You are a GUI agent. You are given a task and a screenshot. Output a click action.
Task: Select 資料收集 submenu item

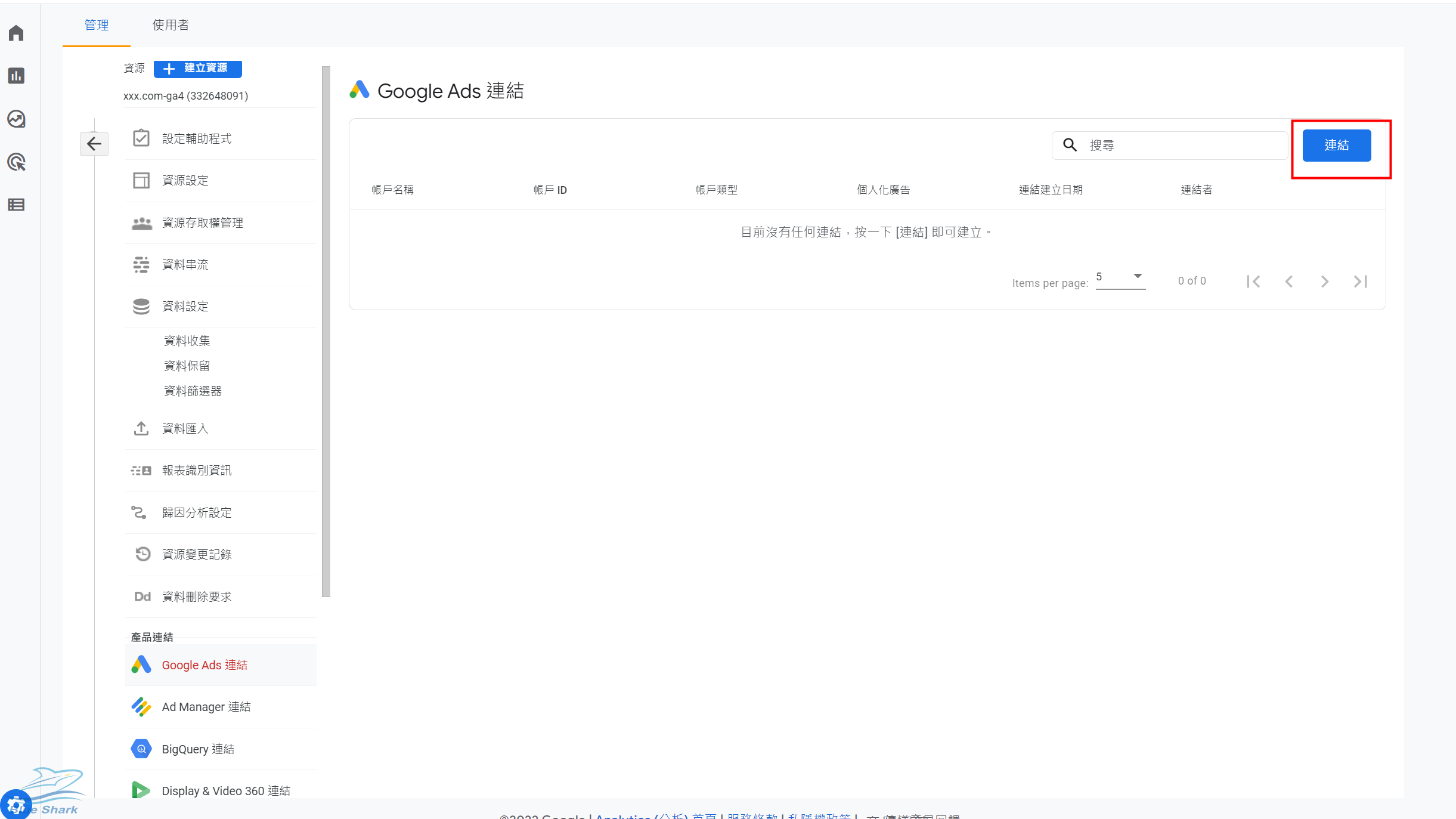(x=187, y=341)
